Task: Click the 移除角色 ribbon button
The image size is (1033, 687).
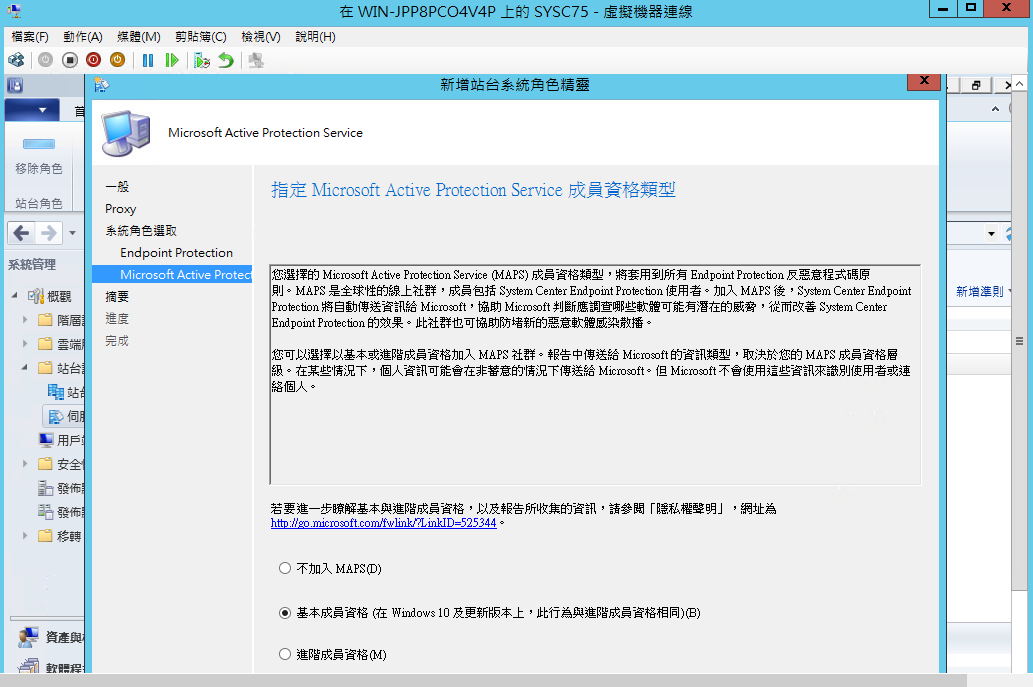Action: click(39, 157)
